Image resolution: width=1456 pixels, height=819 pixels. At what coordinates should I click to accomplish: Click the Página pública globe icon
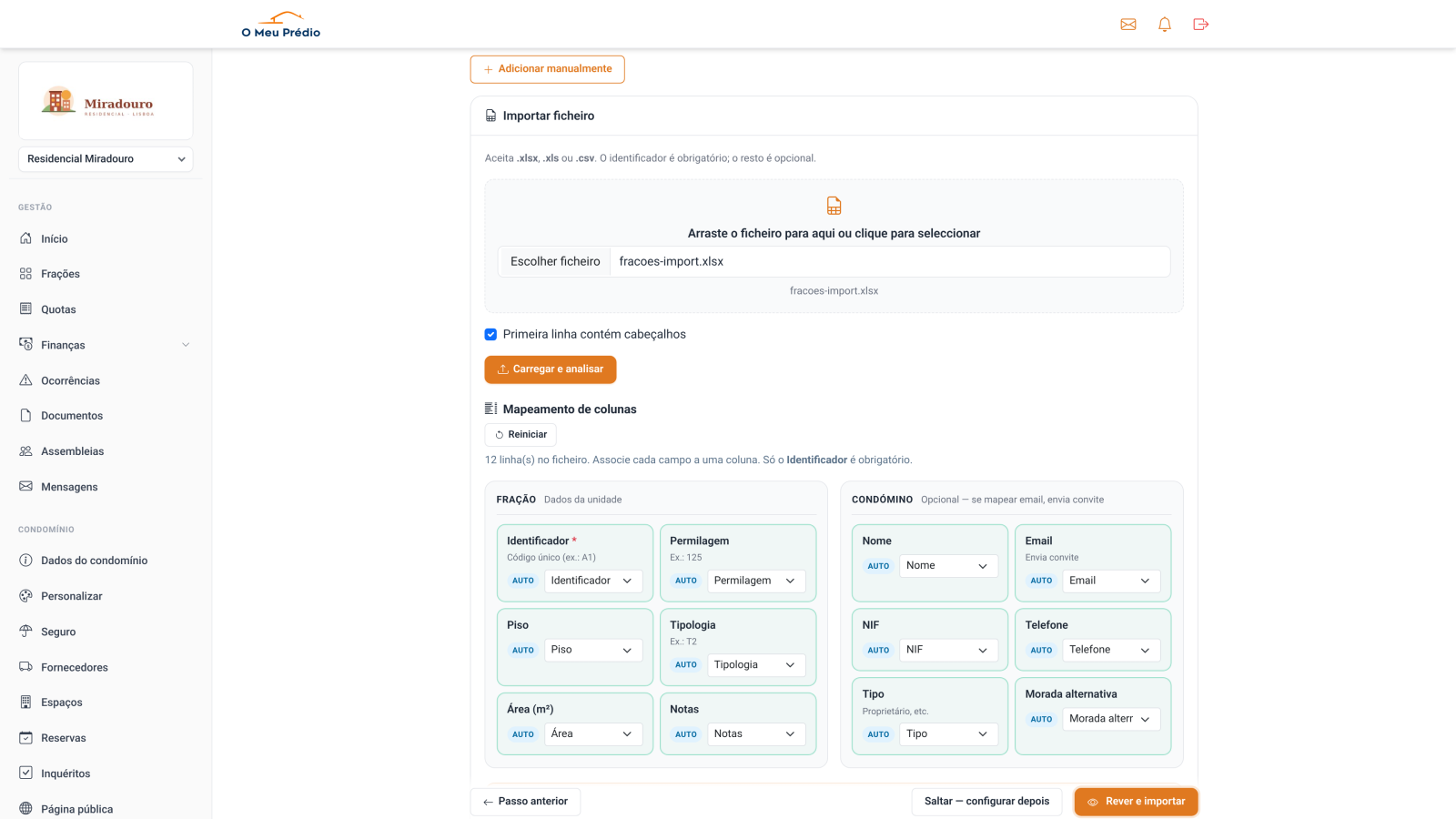pos(25,809)
